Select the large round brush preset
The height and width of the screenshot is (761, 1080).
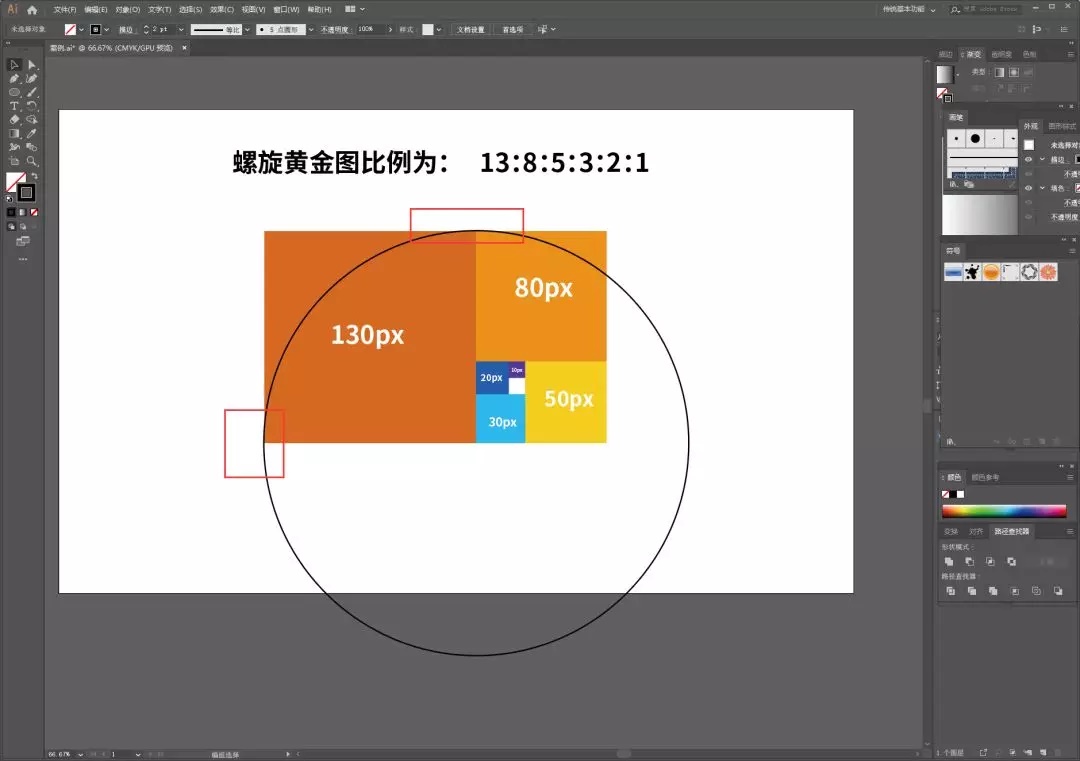pyautogui.click(x=975, y=138)
